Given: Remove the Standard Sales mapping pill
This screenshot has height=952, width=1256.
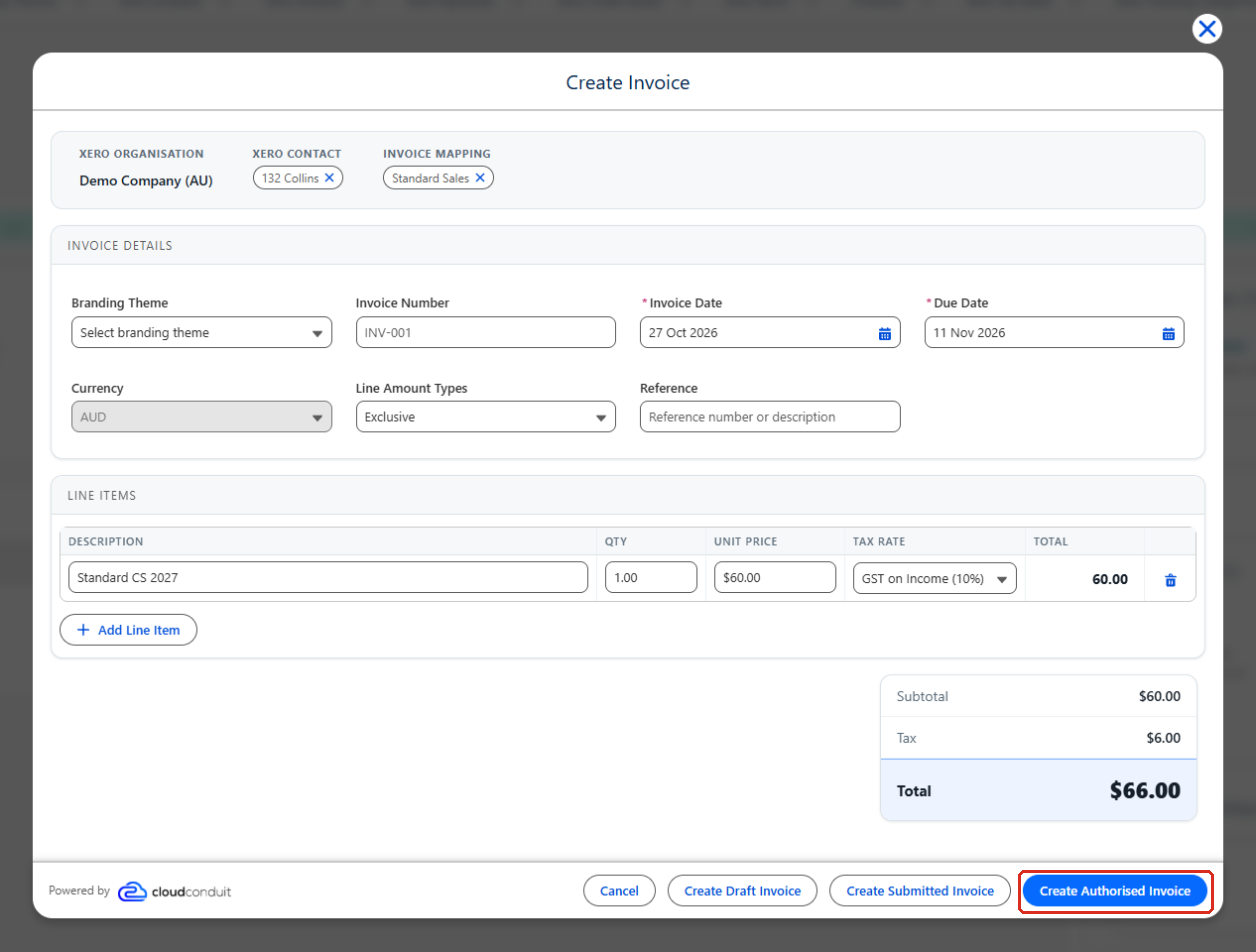Looking at the screenshot, I should coord(479,178).
